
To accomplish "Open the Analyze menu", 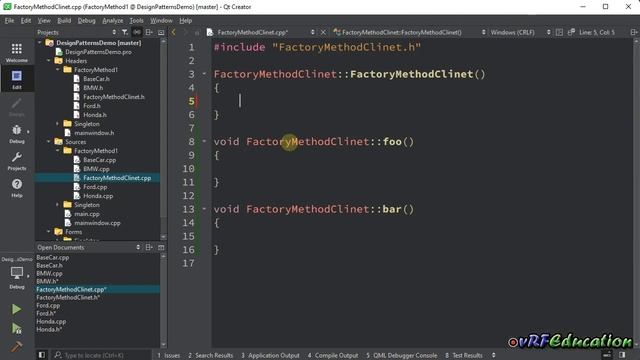I will (x=113, y=20).
